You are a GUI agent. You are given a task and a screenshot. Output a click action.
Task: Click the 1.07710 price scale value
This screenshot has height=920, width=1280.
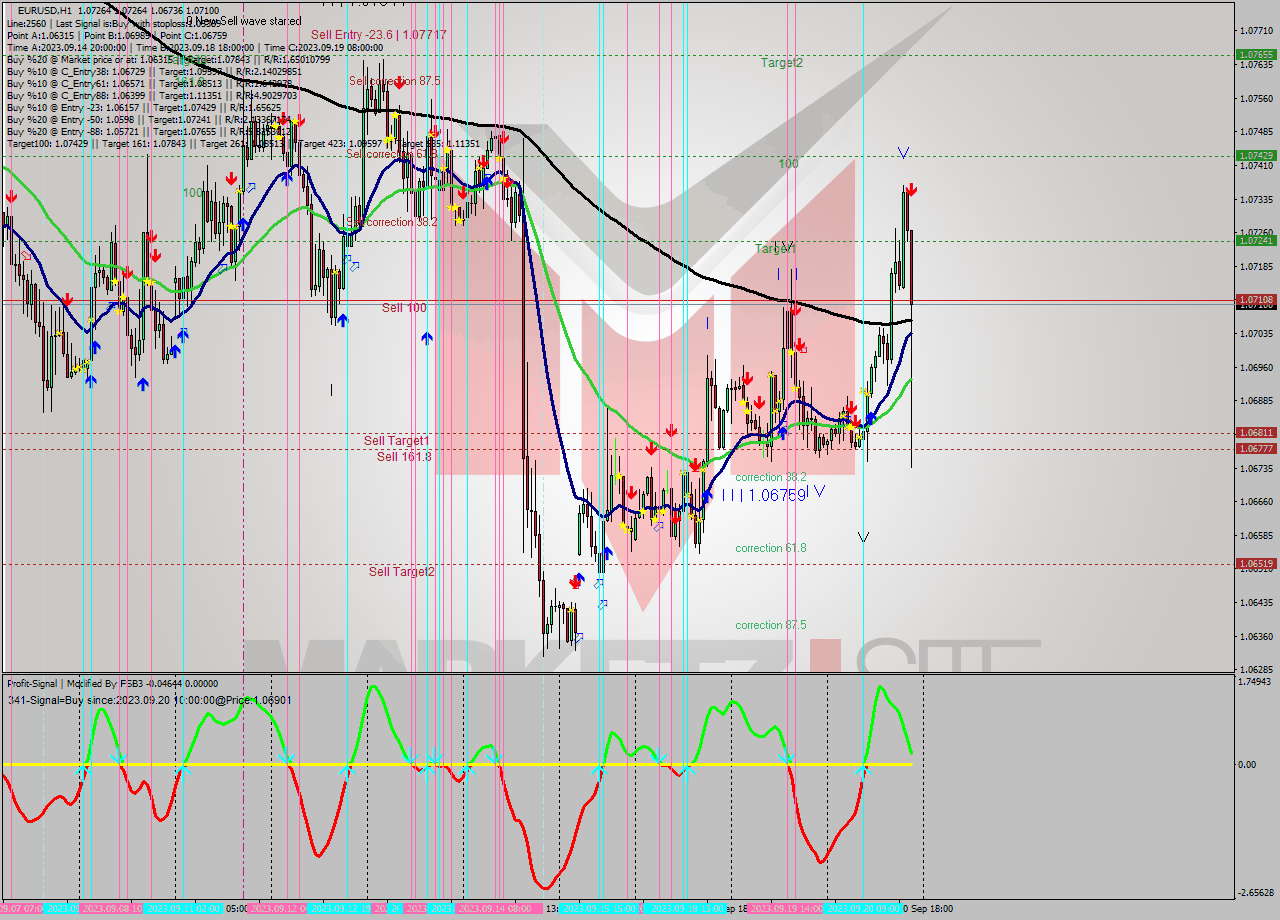1256,31
